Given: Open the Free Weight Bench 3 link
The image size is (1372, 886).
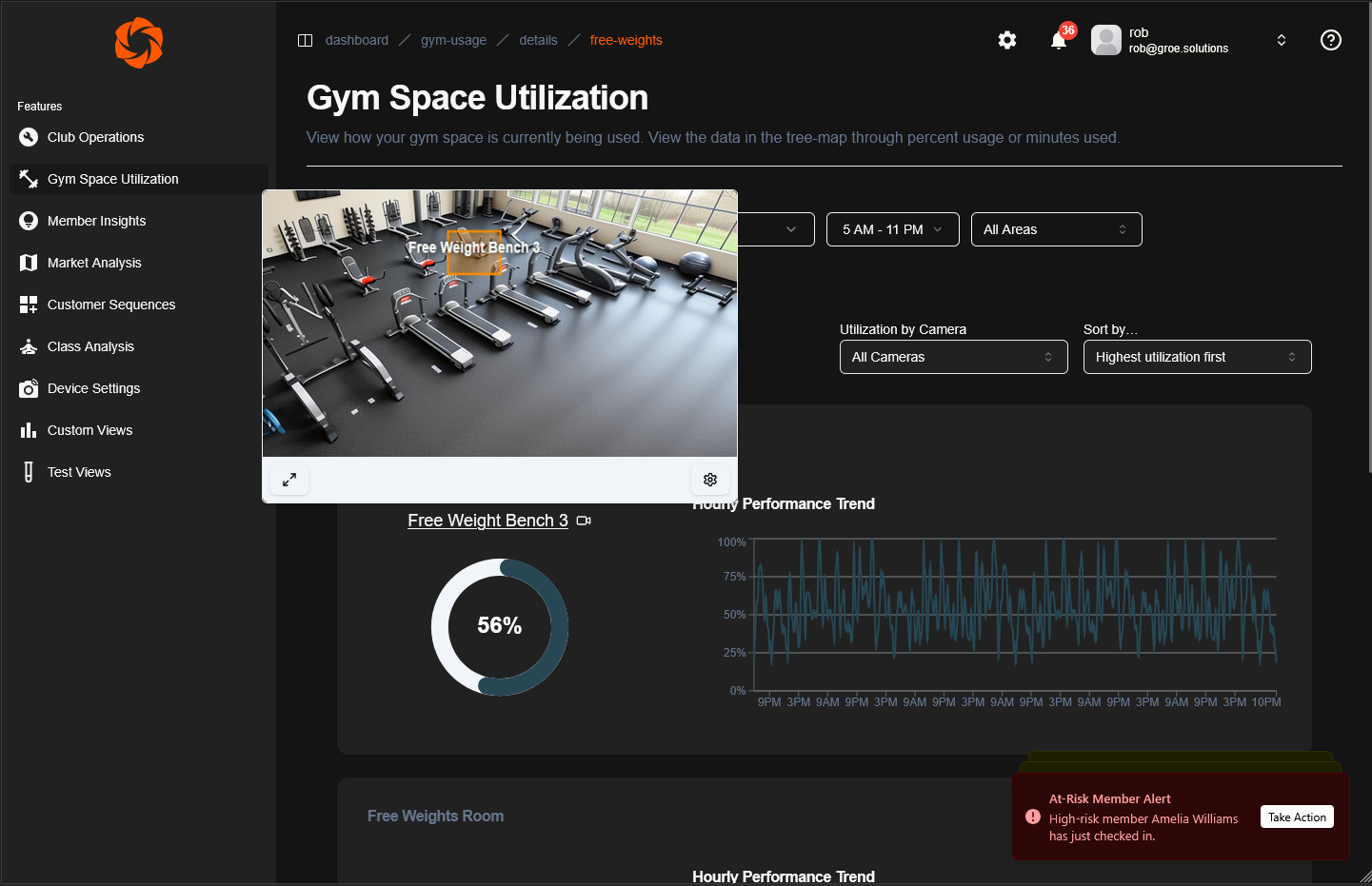Looking at the screenshot, I should (488, 521).
